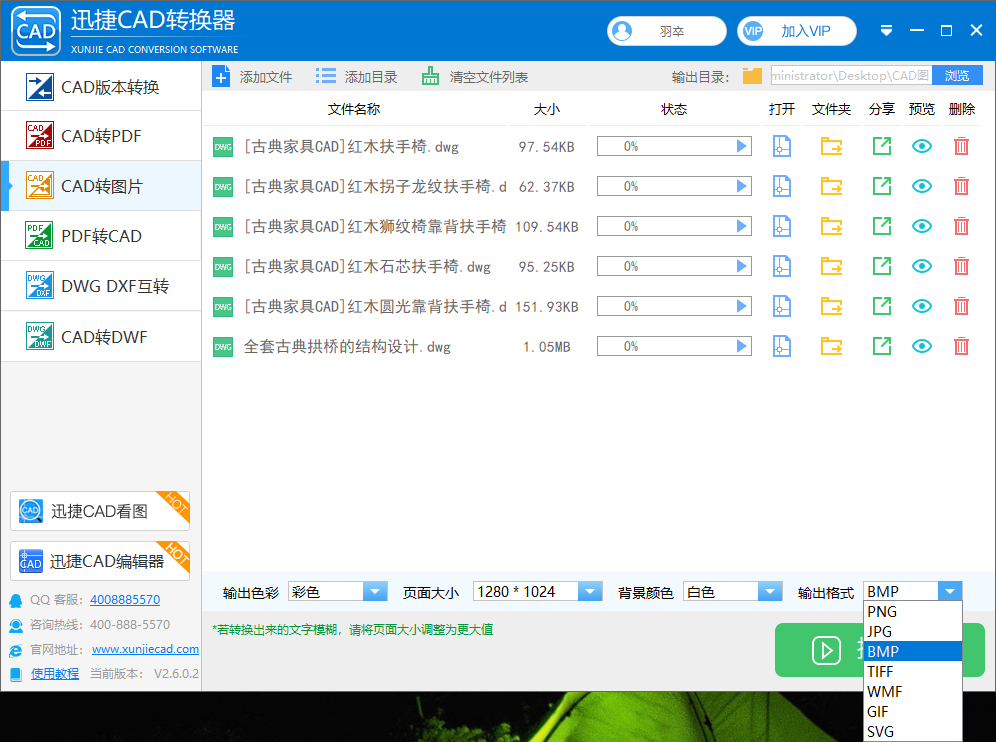Expand the 背景颜色 dropdown
The width and height of the screenshot is (996, 742).
(x=770, y=592)
